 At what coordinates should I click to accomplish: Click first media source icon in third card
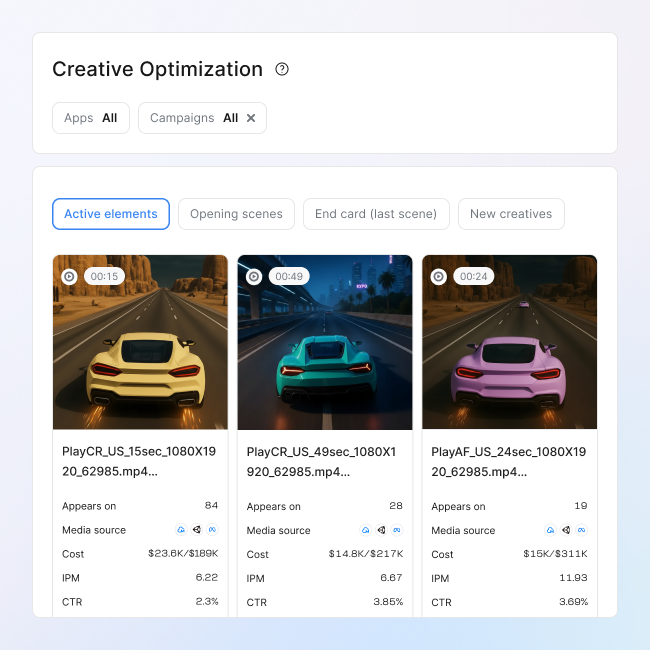click(x=550, y=530)
